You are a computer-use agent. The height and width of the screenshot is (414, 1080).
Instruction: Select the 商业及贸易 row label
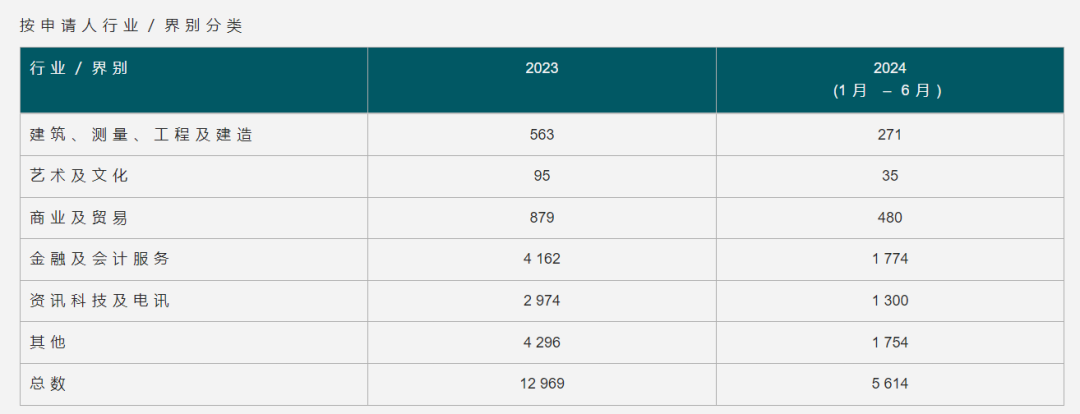point(79,218)
